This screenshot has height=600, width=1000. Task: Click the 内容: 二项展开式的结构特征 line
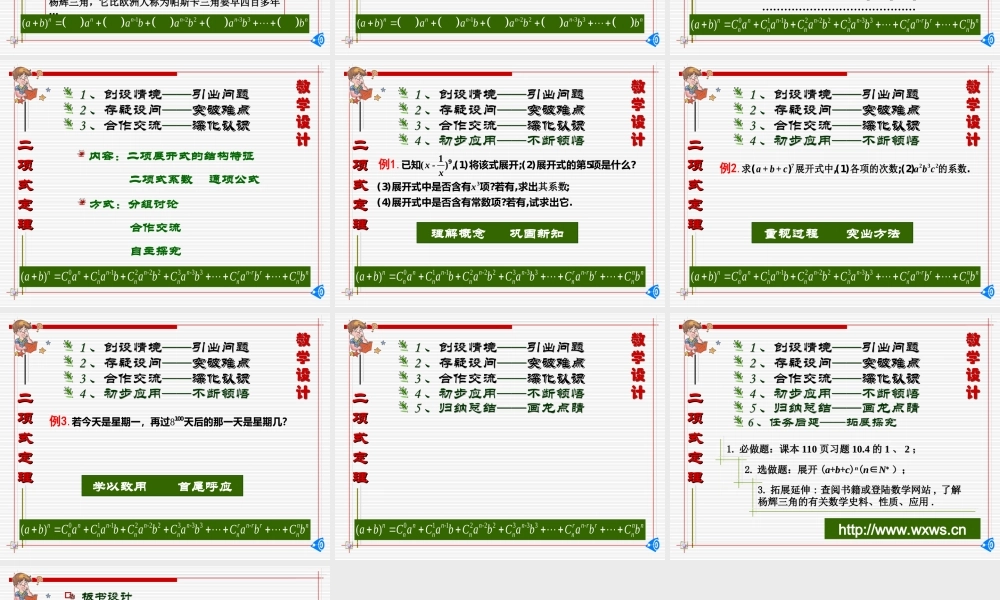(171, 156)
